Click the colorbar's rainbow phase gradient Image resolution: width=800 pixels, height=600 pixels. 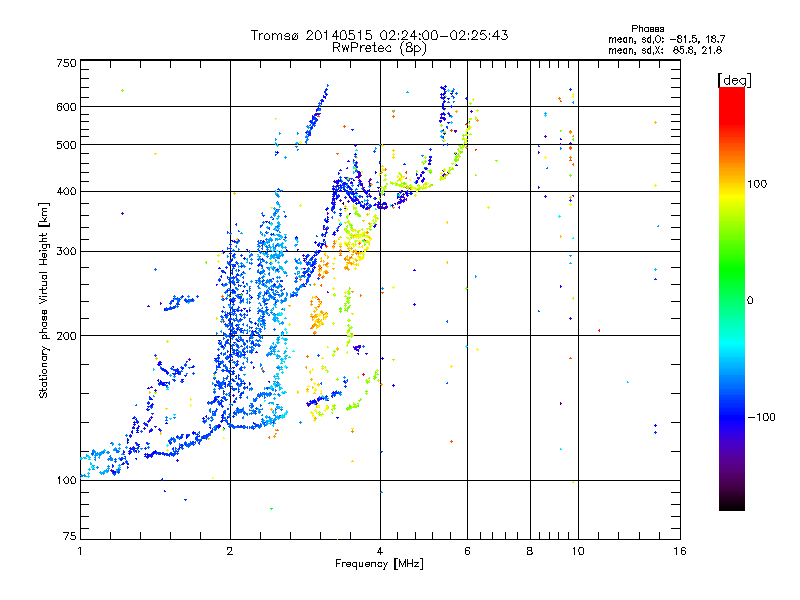click(732, 298)
